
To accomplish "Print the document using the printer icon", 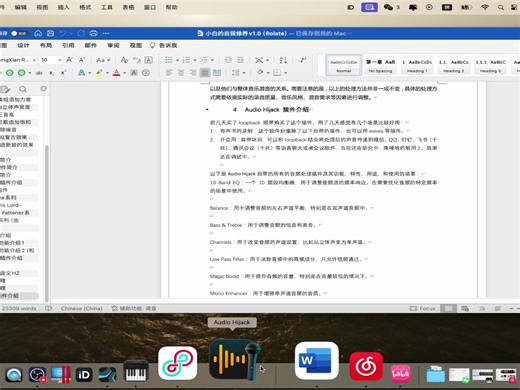I will (x=94, y=33).
